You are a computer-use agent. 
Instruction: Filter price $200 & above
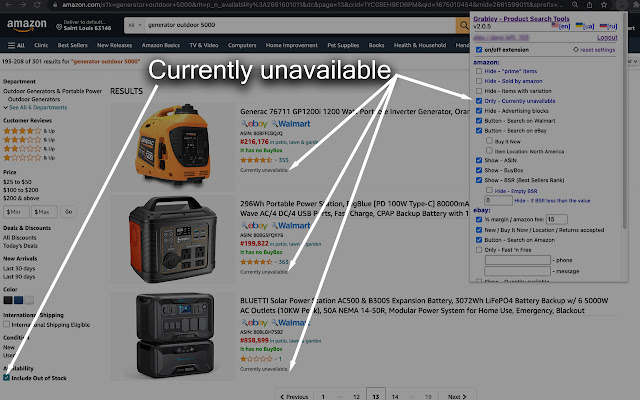pos(21,198)
